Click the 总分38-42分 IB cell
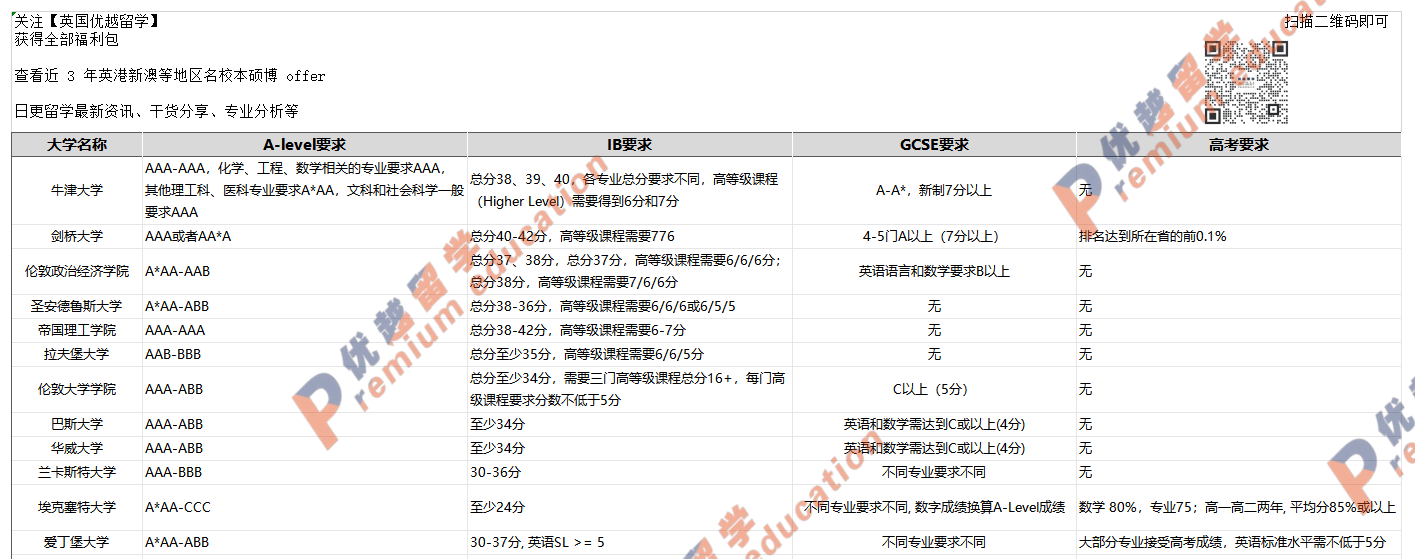This screenshot has width=1415, height=559. (x=630, y=330)
